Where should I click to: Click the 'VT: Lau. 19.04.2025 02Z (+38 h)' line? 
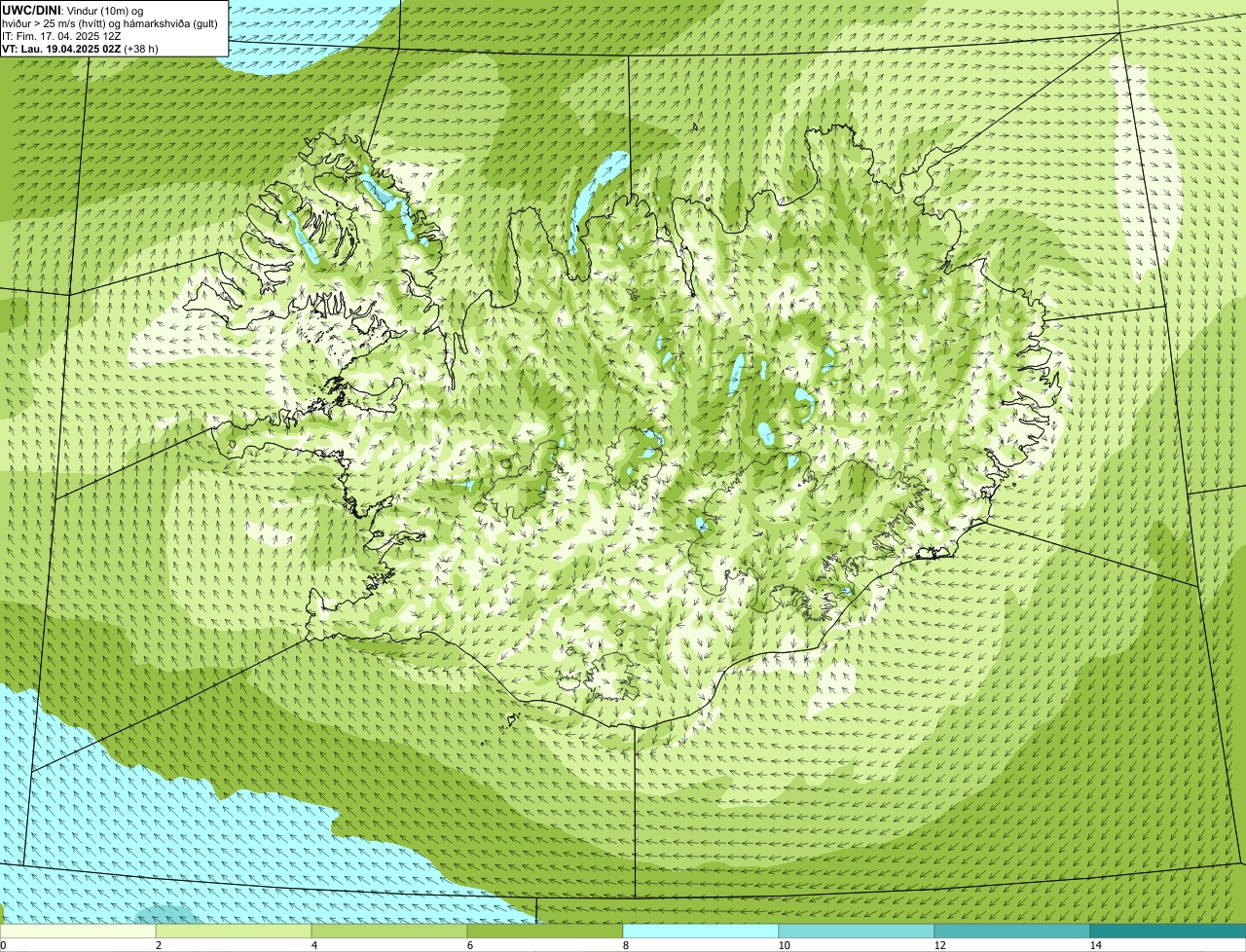81,48
